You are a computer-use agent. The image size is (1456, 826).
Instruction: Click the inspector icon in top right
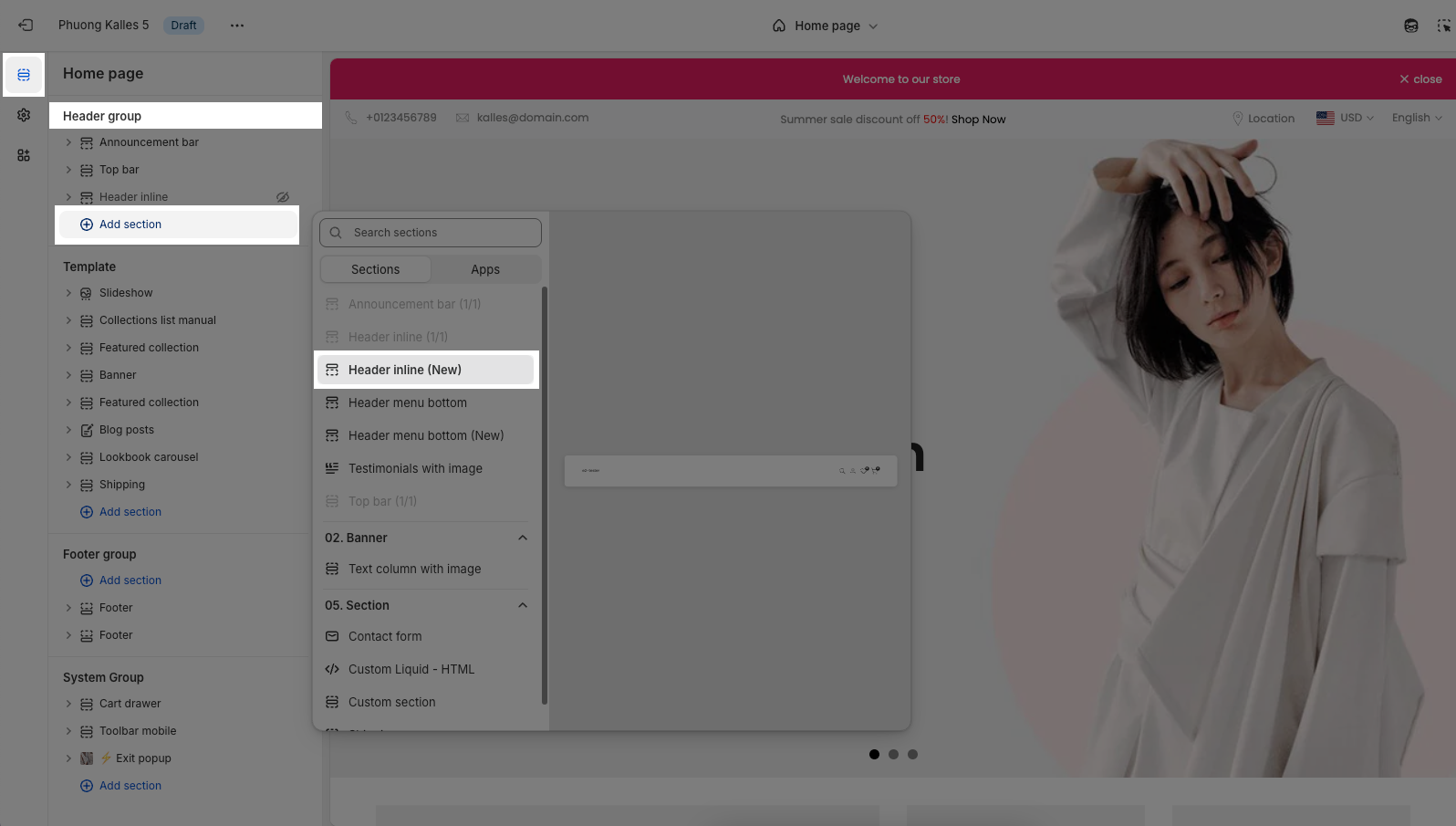click(1443, 26)
